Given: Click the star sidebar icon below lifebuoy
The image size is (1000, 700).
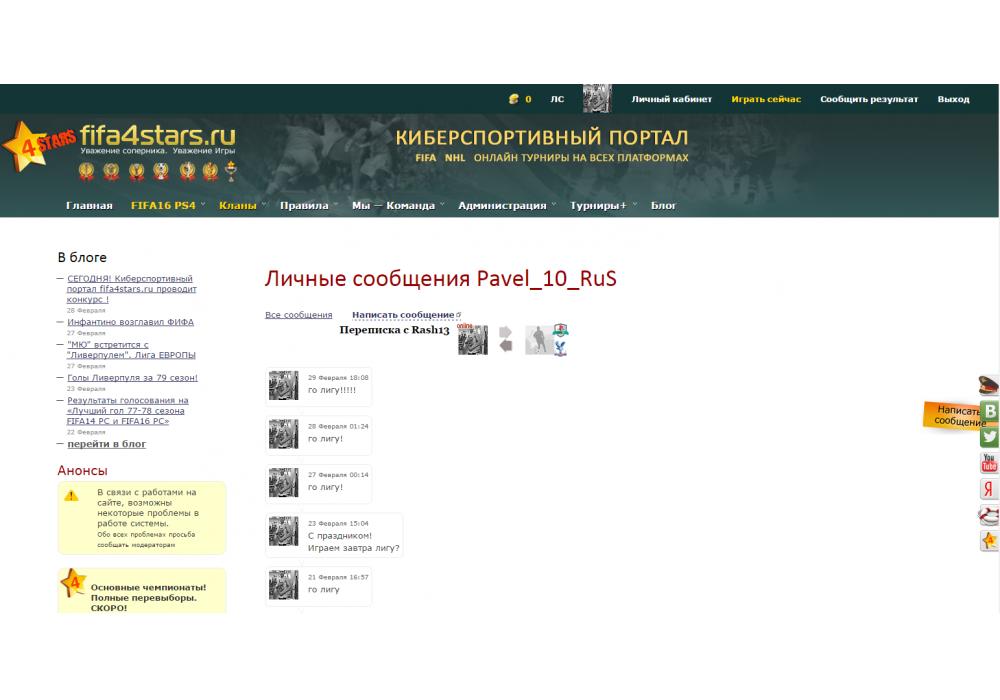Looking at the screenshot, I should tap(989, 541).
